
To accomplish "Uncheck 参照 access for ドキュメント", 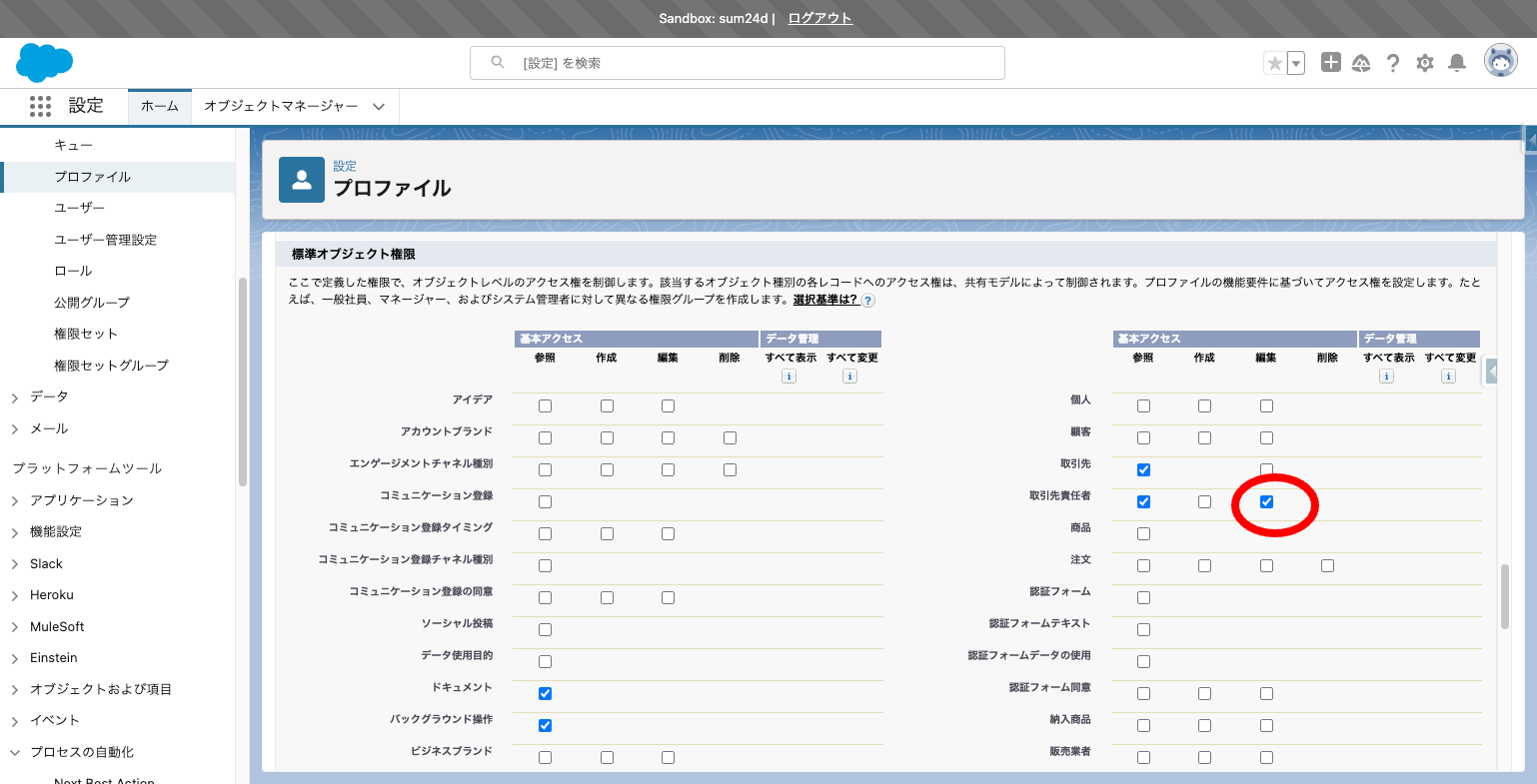I will (545, 694).
